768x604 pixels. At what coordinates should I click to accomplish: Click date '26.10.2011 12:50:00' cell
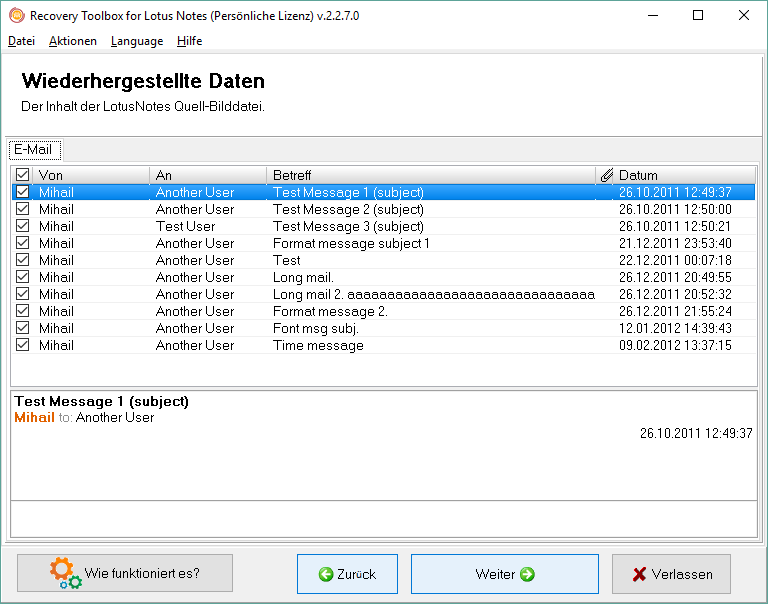[675, 209]
